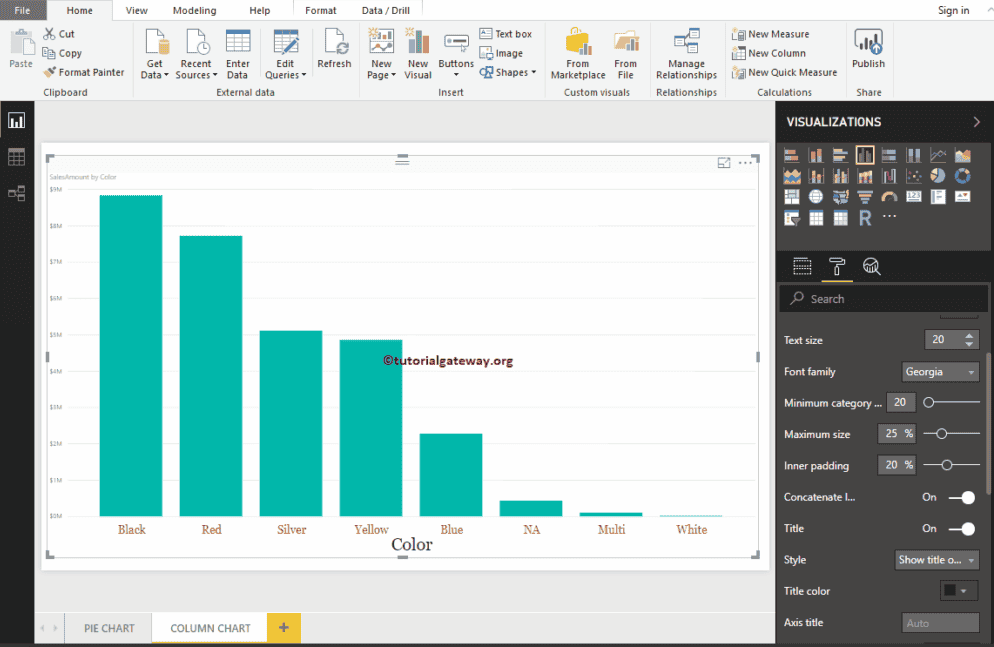The image size is (994, 647).
Task: Select the Funnel chart visualization icon
Action: click(864, 196)
